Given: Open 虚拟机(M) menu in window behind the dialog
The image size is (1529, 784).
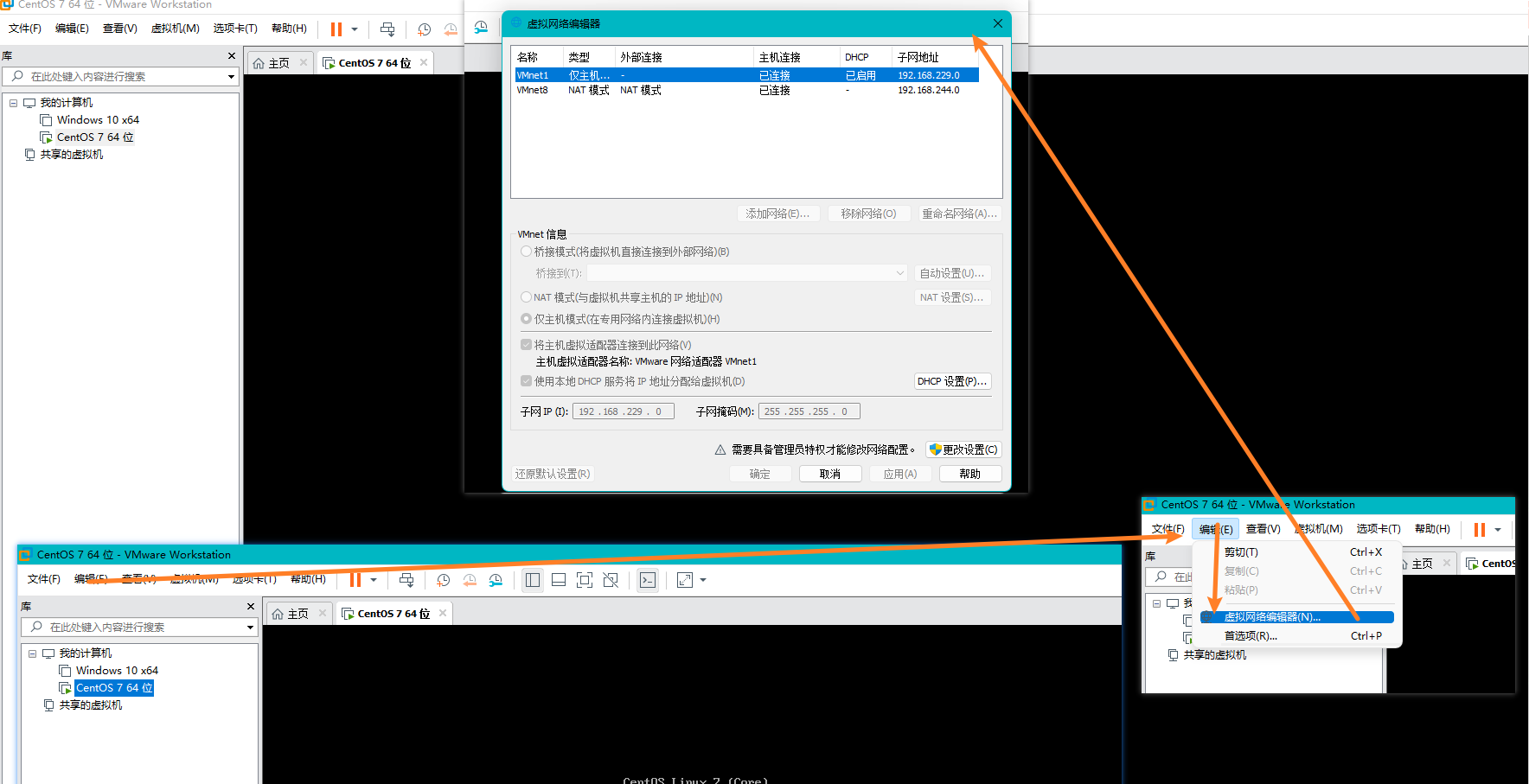Looking at the screenshot, I should tap(176, 29).
